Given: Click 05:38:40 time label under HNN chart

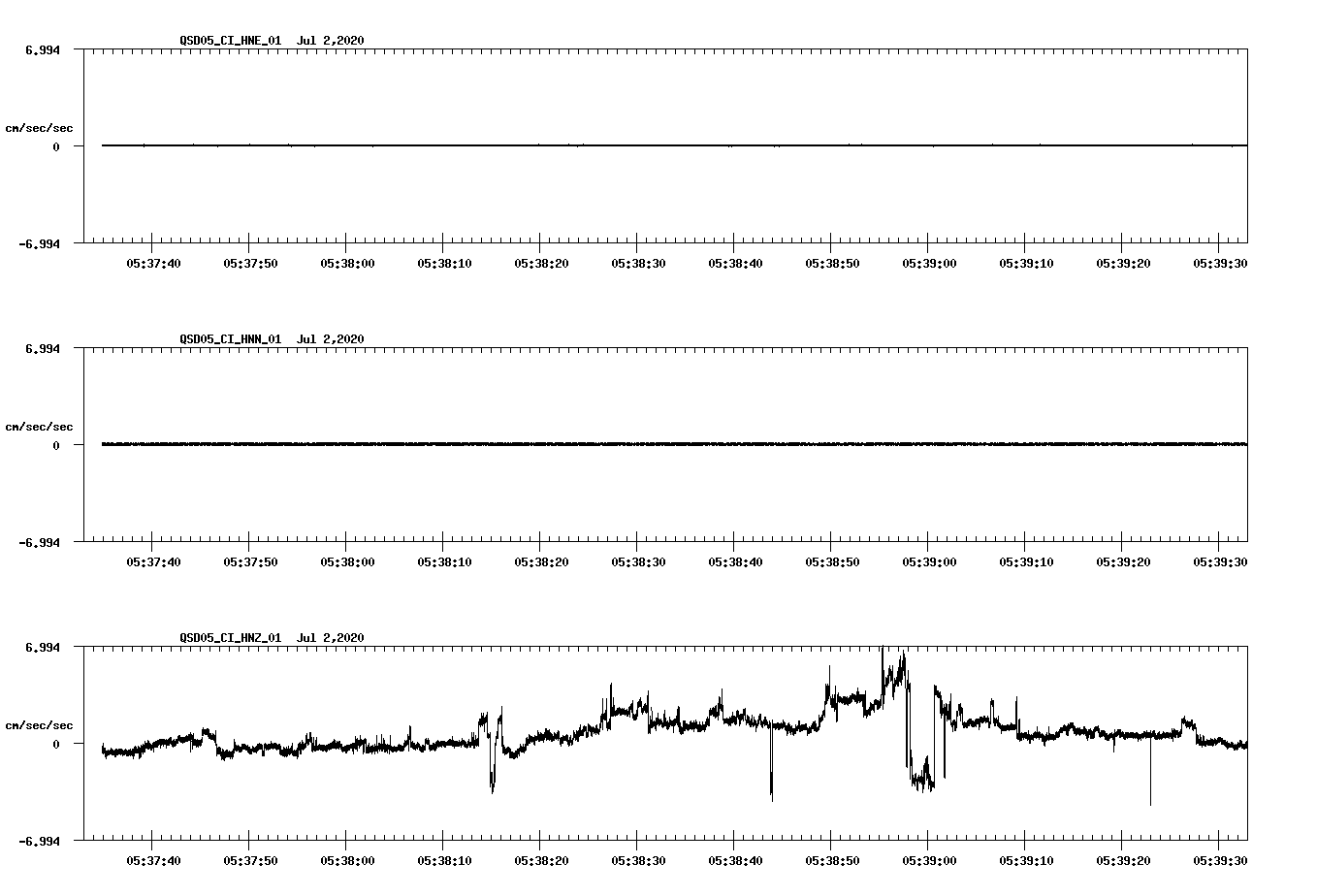Looking at the screenshot, I should click(735, 562).
